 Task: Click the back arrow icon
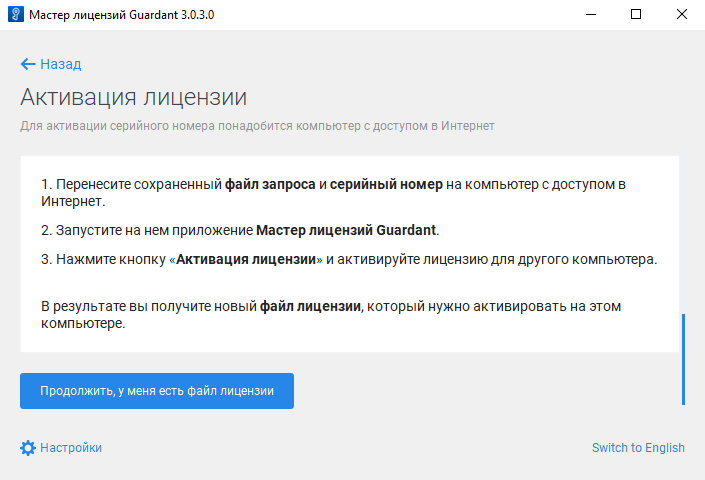28,64
